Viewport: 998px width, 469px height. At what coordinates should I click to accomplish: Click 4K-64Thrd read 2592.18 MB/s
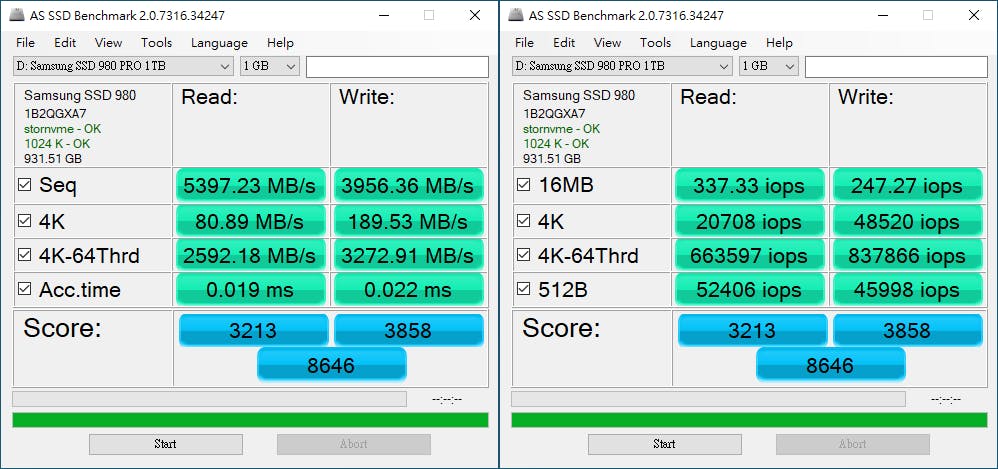[251, 255]
